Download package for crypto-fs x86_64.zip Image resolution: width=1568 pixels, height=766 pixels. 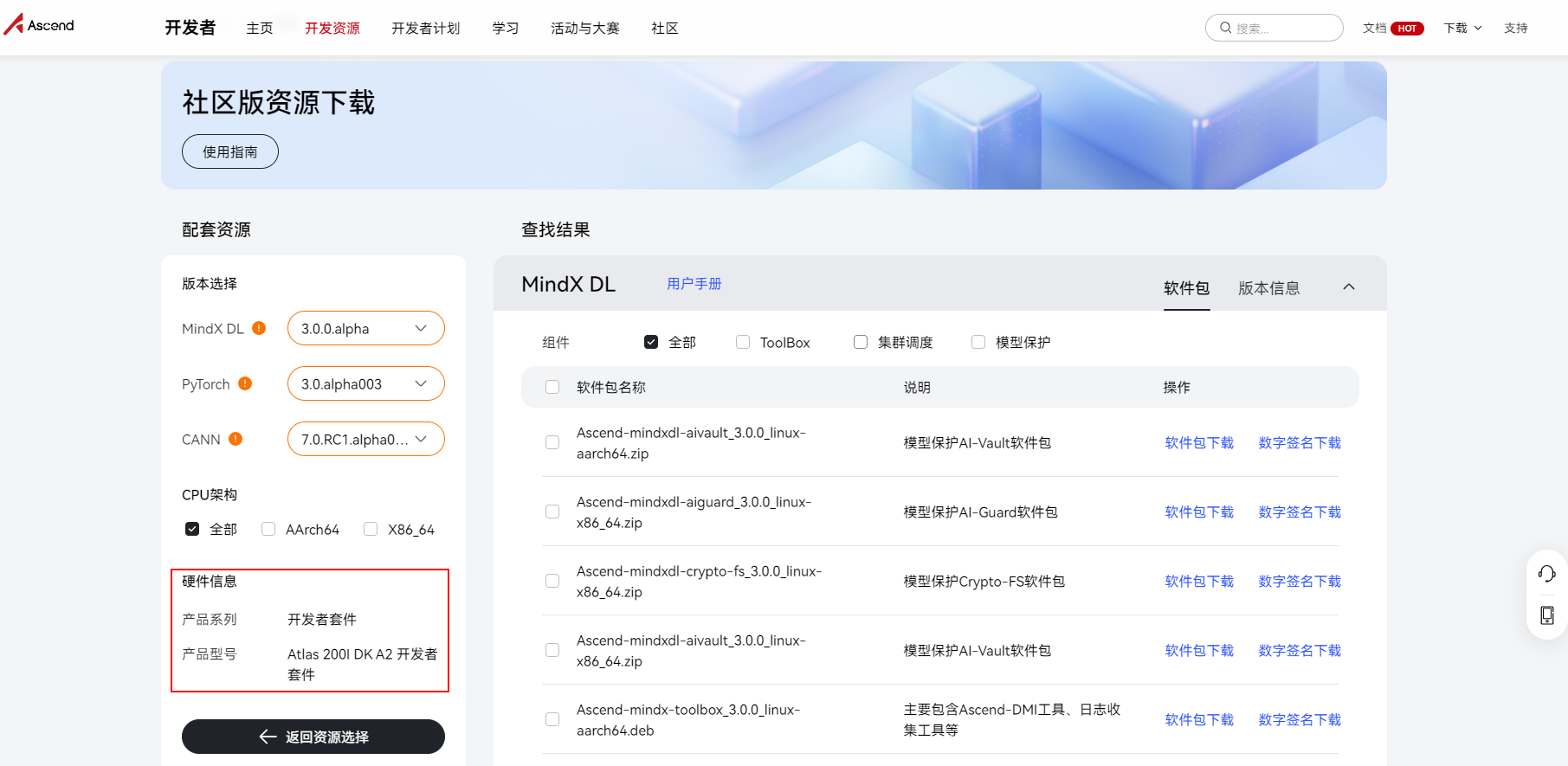click(1199, 581)
